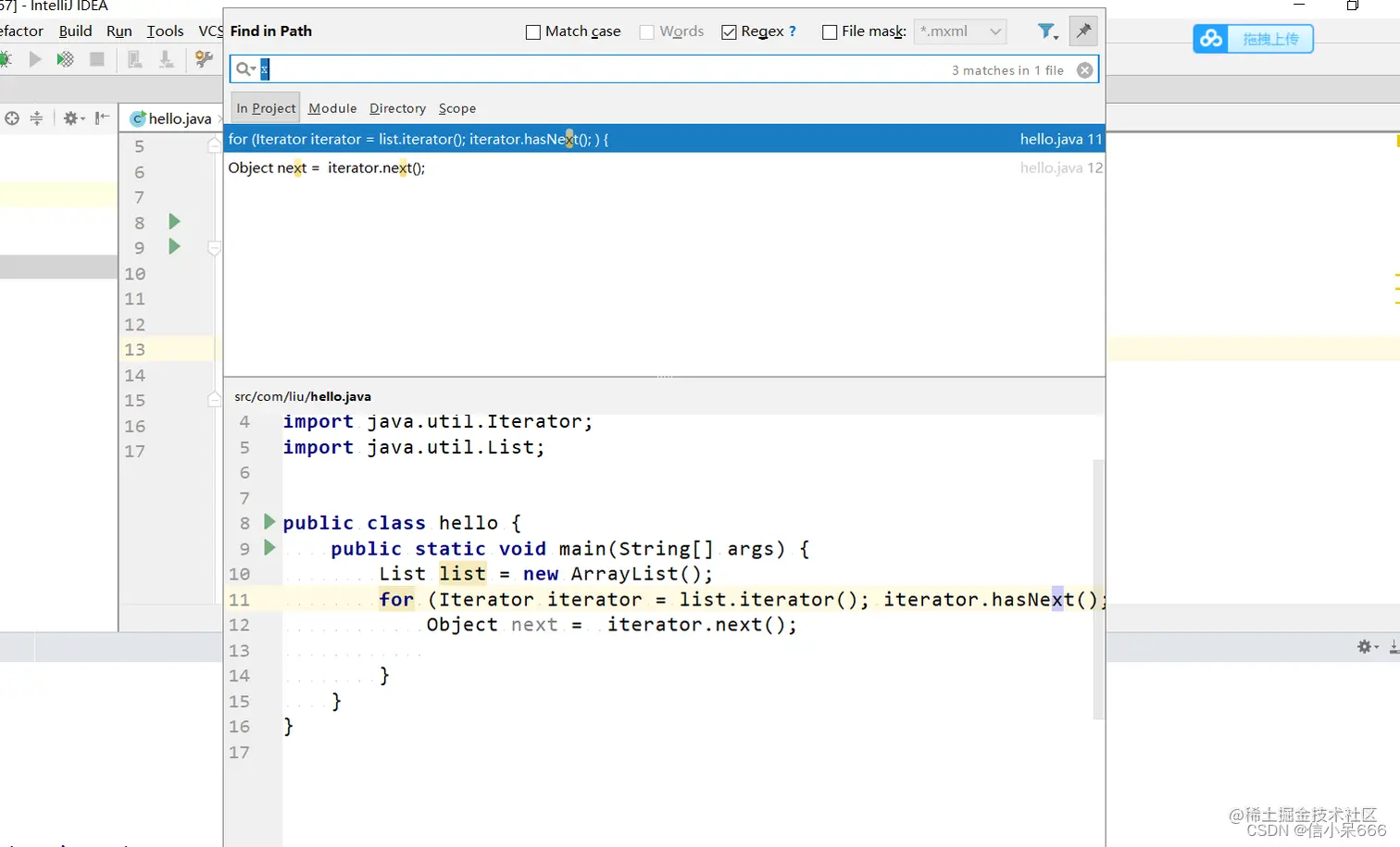
Task: Click the hide project panel icon
Action: 102,118
